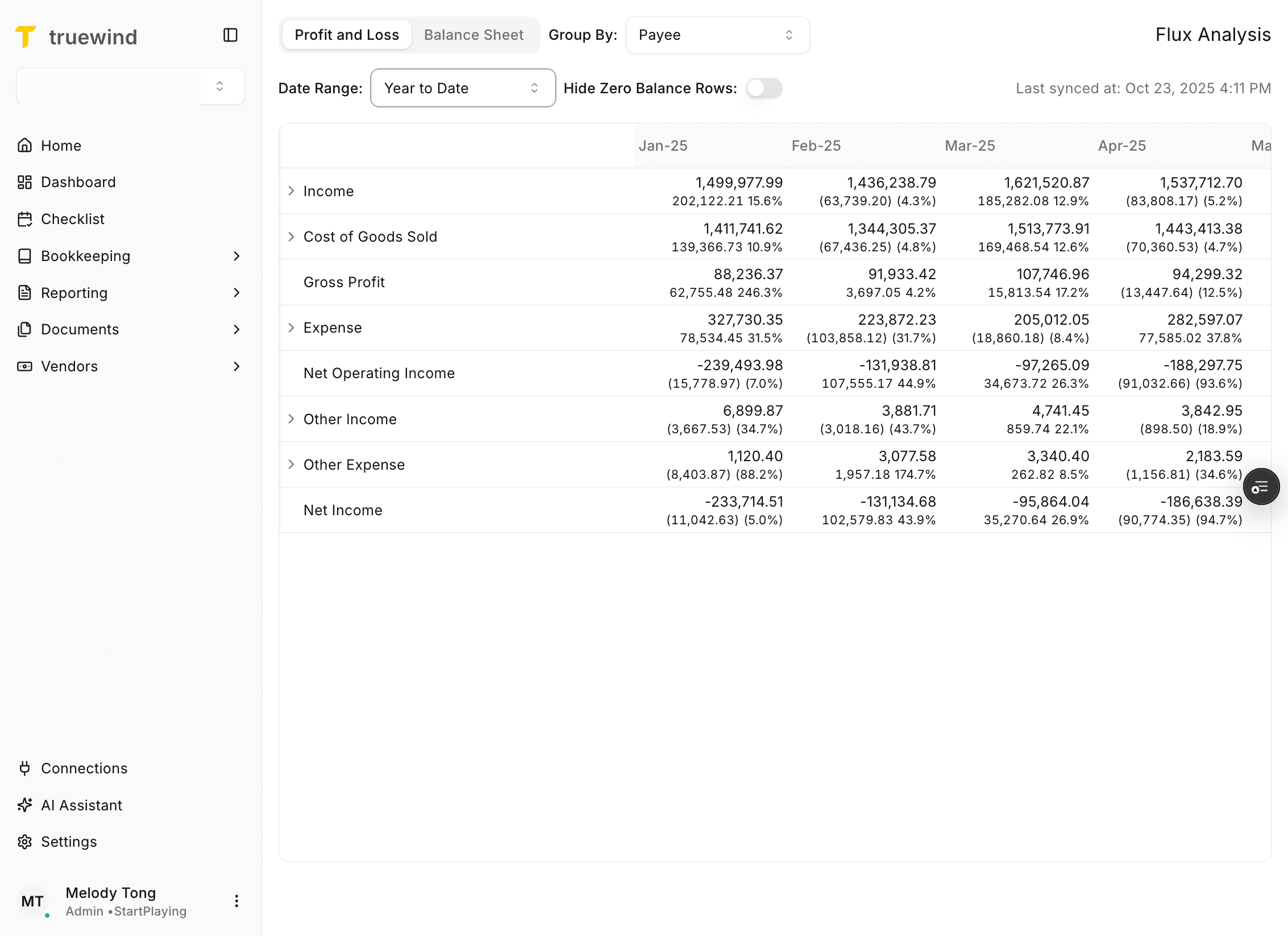The width and height of the screenshot is (1288, 936).
Task: Expand the Expense row
Action: [292, 328]
